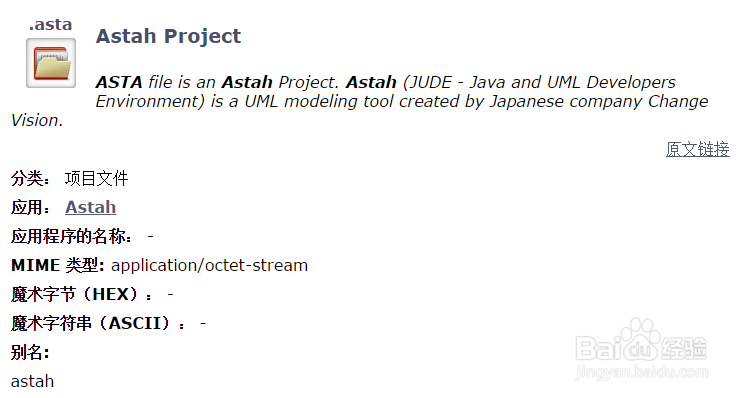Image resolution: width=750 pixels, height=398 pixels.
Task: Click the MIME 类型 label
Action: pos(57,265)
